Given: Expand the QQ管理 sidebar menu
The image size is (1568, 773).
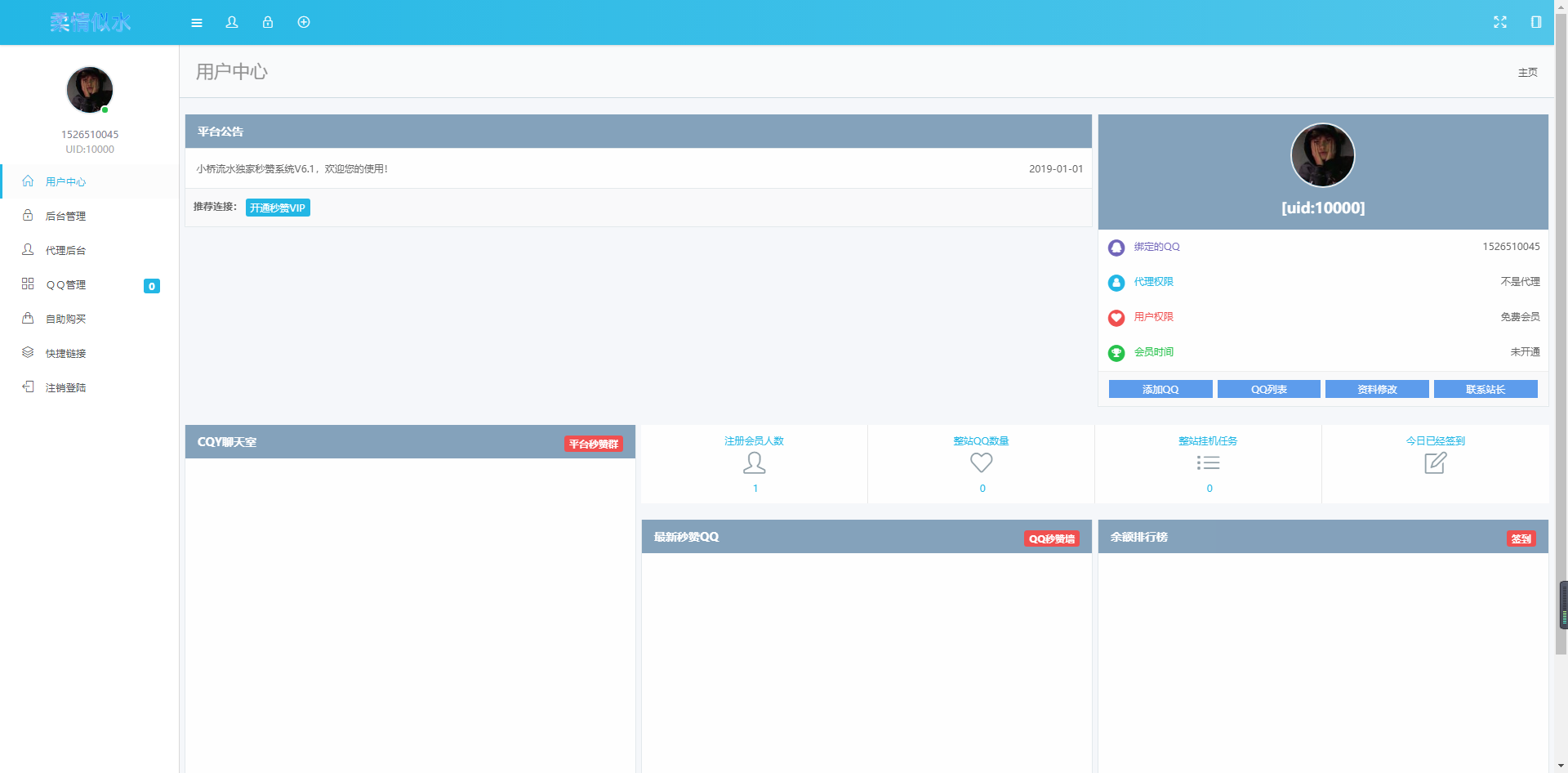Looking at the screenshot, I should point(65,285).
